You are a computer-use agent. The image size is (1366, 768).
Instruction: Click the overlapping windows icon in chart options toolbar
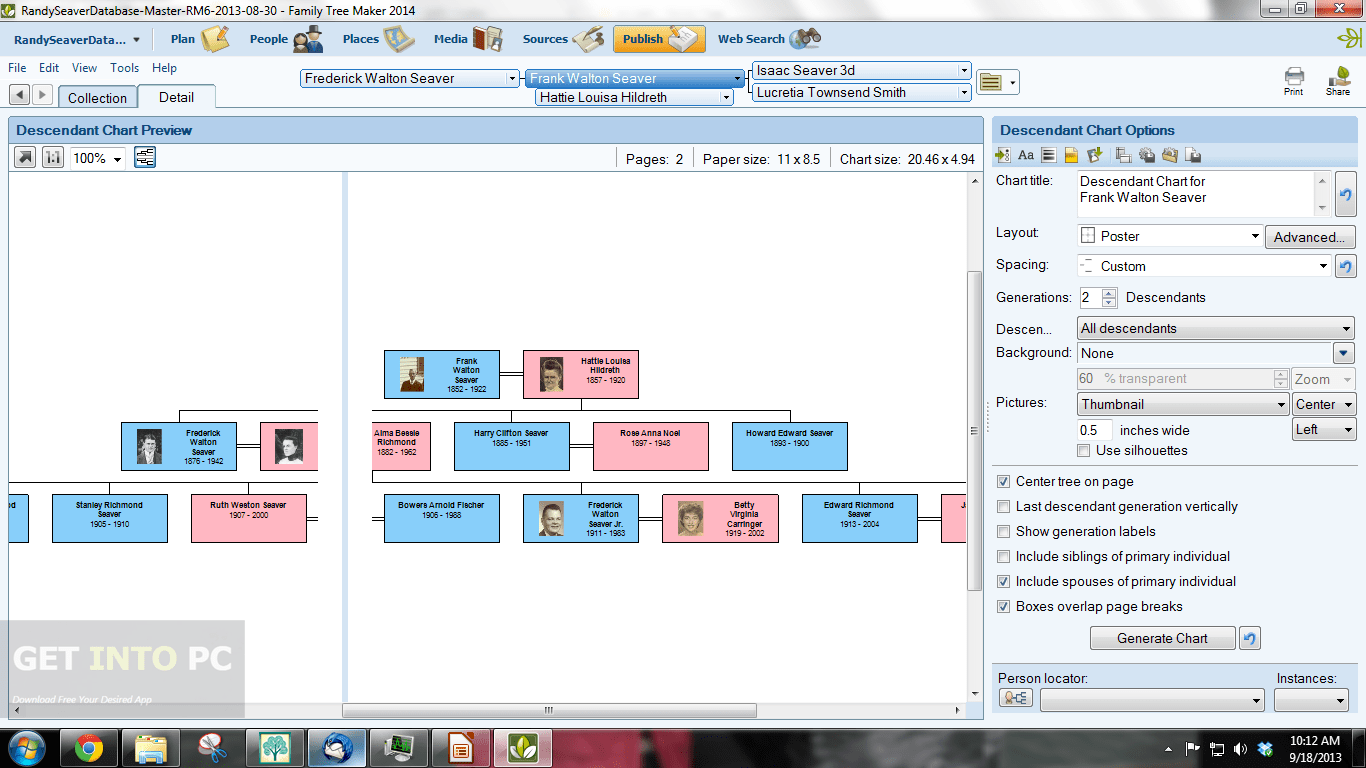click(1123, 155)
